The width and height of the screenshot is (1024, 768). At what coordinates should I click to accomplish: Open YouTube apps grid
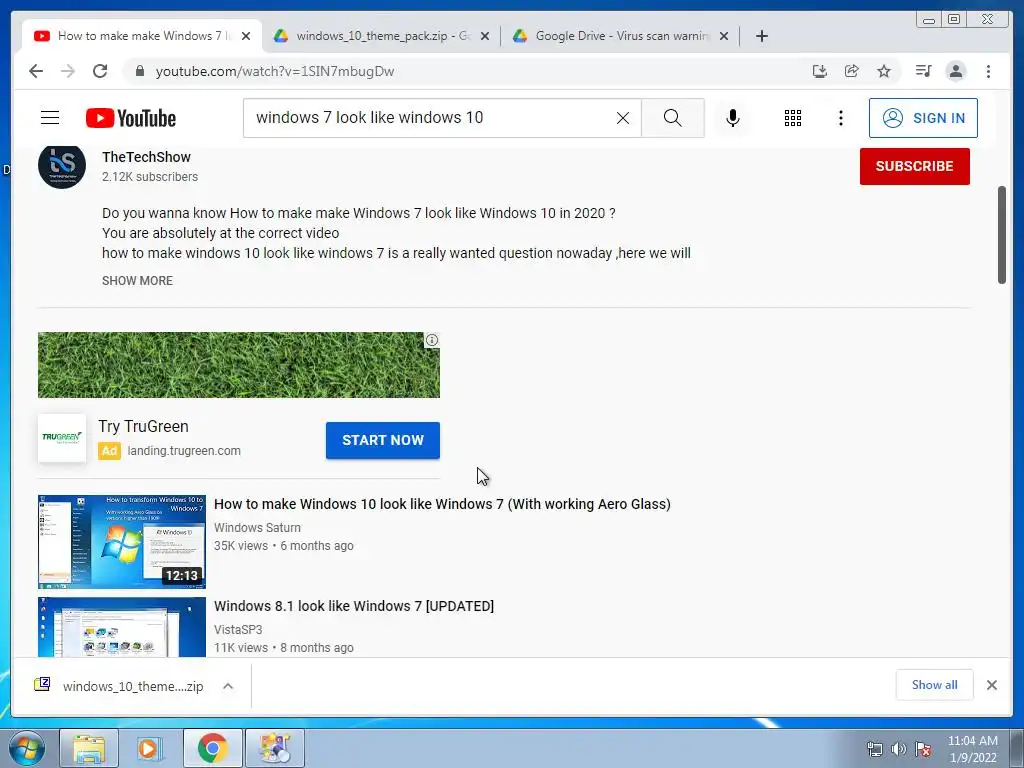[x=793, y=118]
